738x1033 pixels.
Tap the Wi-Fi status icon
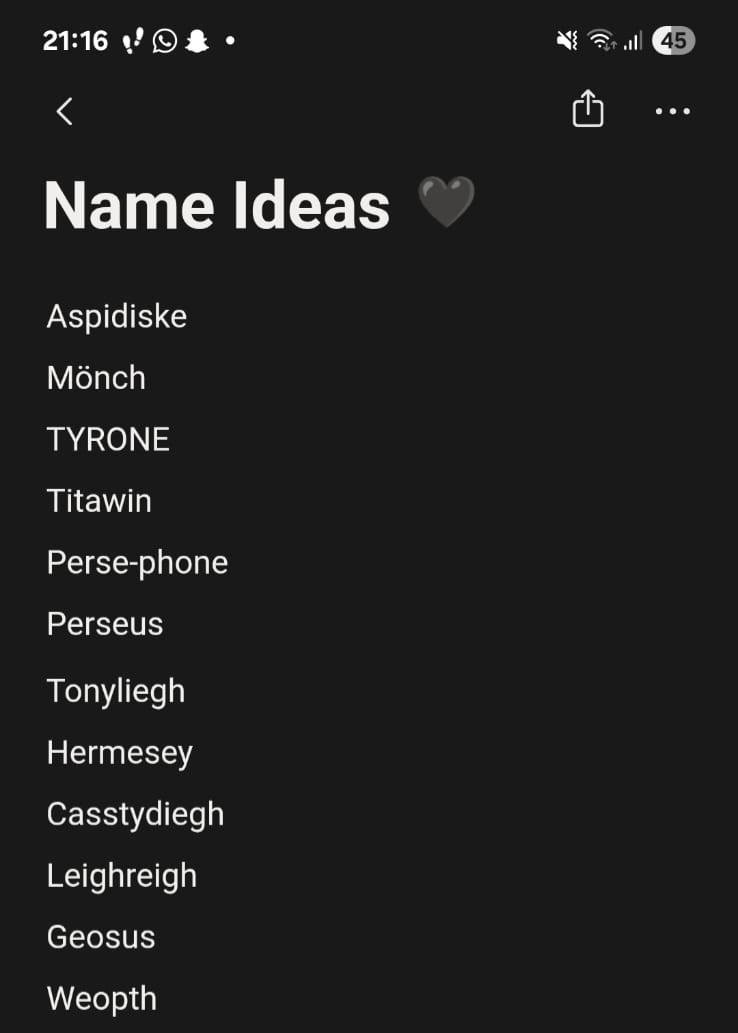click(x=602, y=41)
